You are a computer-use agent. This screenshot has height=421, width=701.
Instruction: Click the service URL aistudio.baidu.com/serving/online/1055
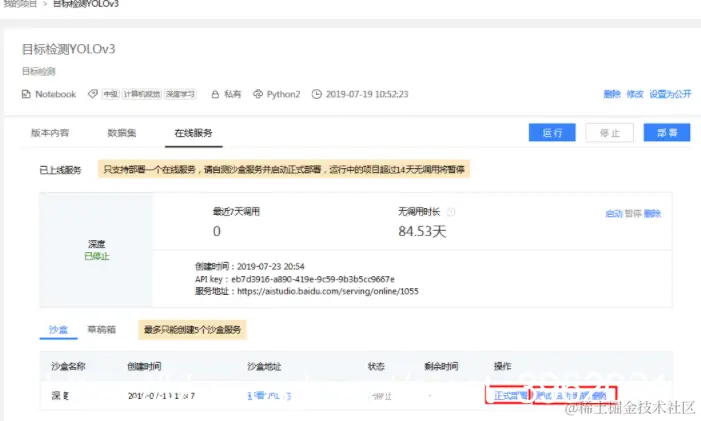328,291
